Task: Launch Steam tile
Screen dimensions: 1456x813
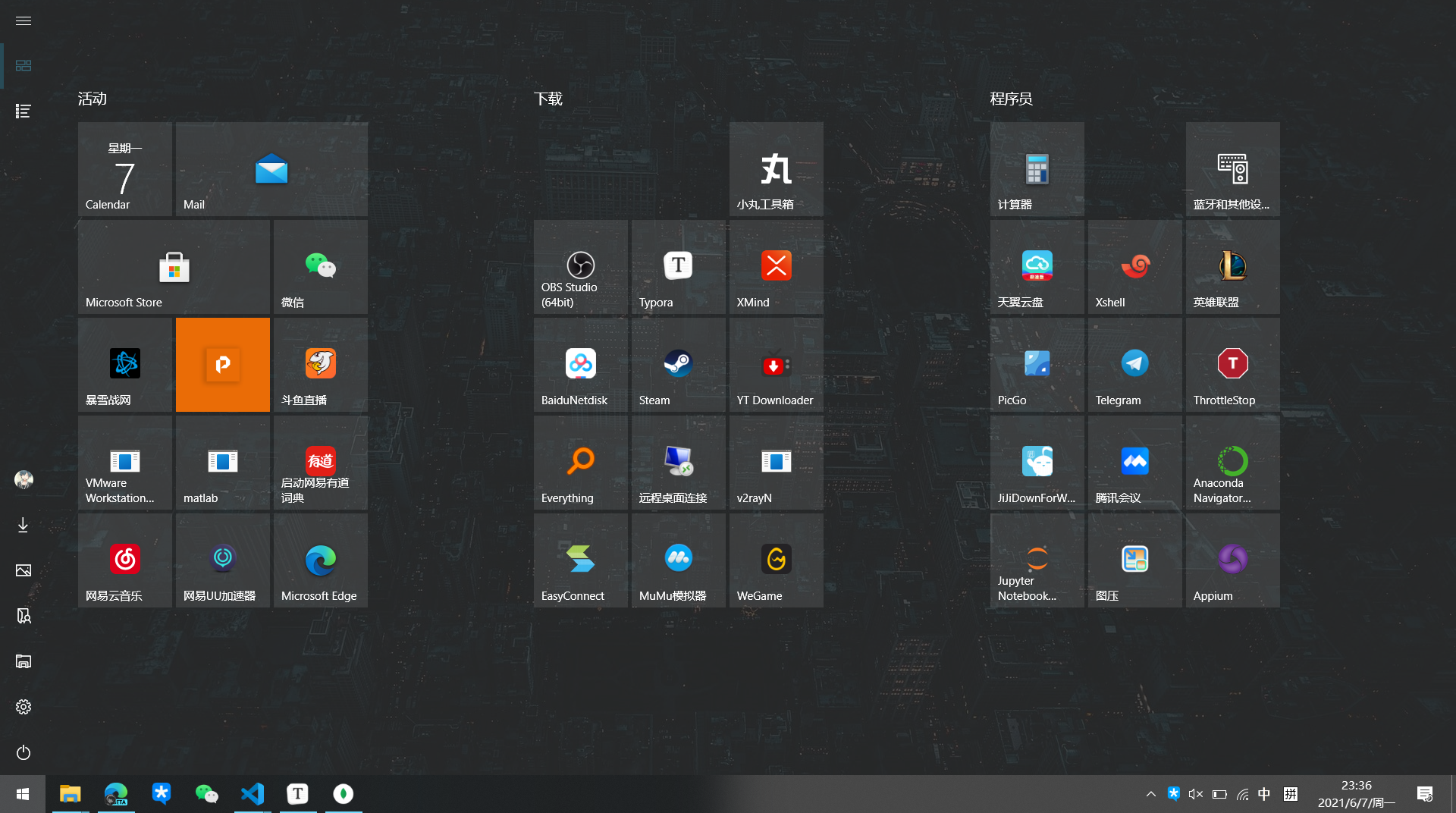Action: 679,365
